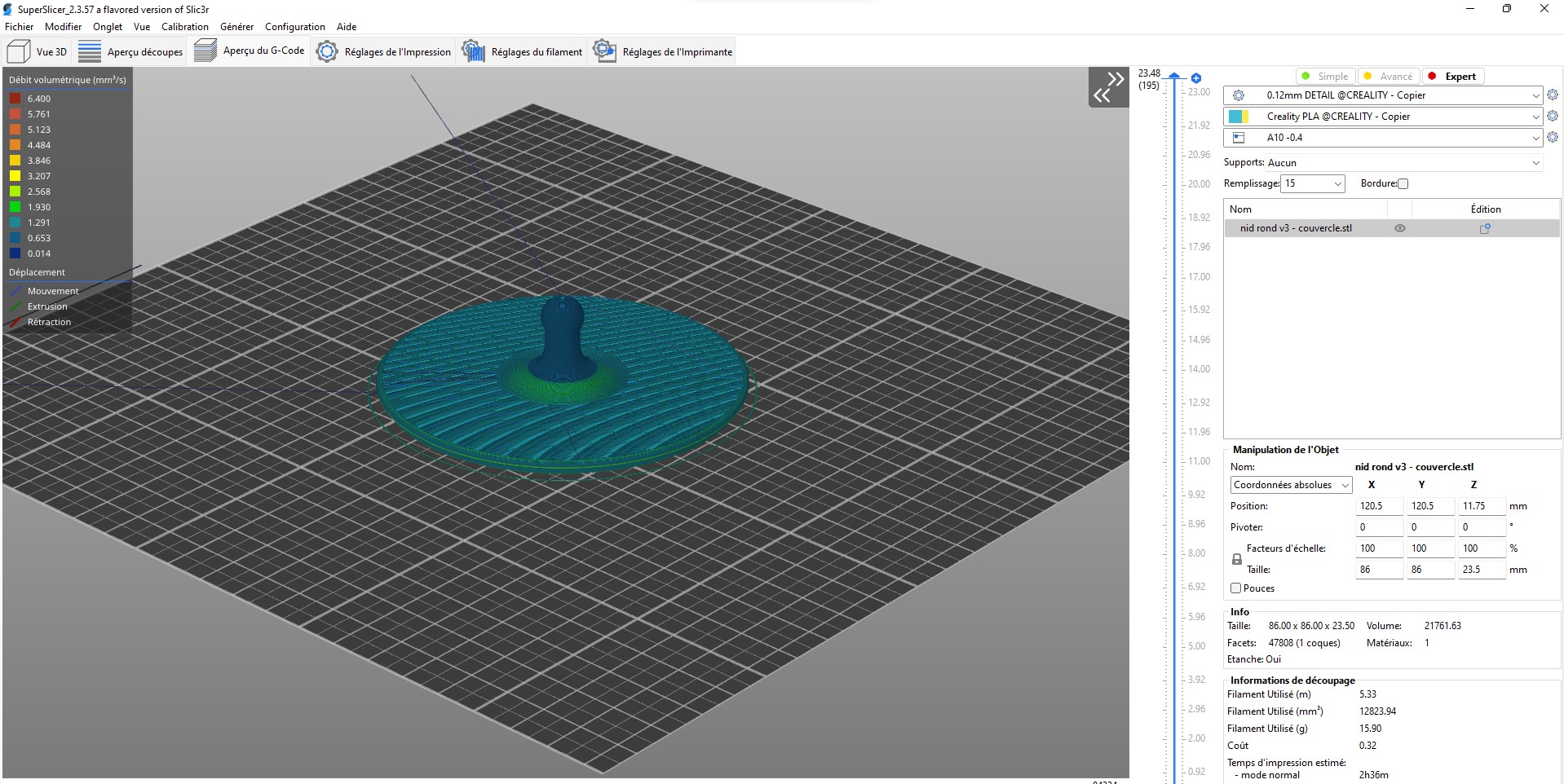Click the layer slider top handle
The width and height of the screenshot is (1564, 784).
tap(1174, 77)
